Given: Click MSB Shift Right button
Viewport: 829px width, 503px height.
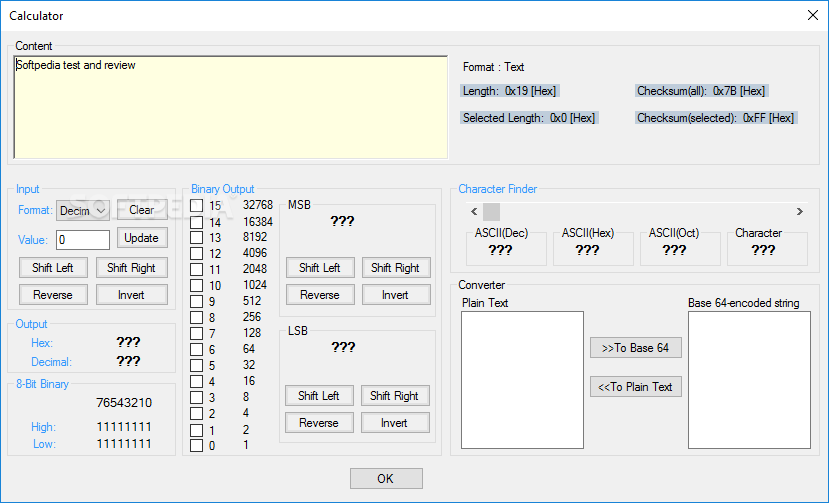Looking at the screenshot, I should pyautogui.click(x=395, y=268).
